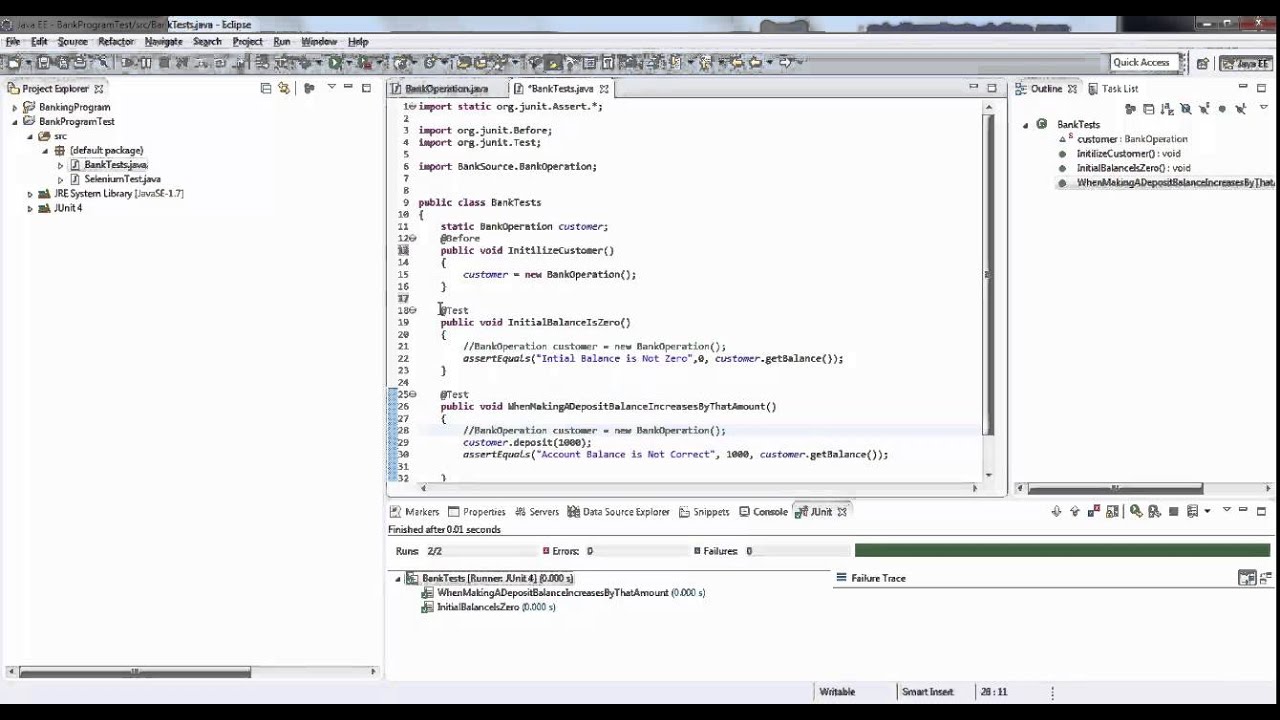The width and height of the screenshot is (1280, 720).
Task: Click the Outline Focus on Active Task icon
Action: coord(1130,109)
